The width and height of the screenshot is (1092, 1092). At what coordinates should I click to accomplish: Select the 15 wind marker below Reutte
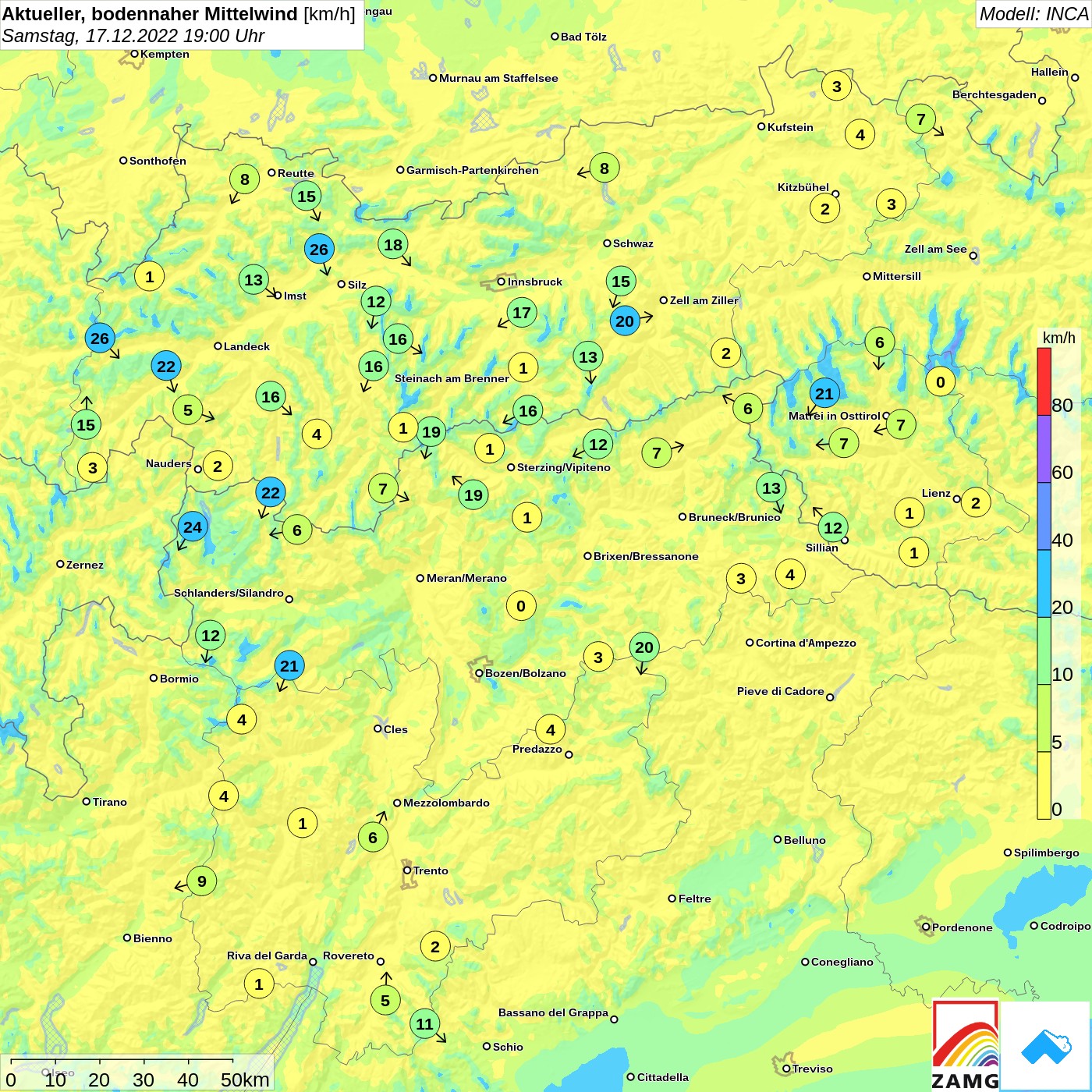[x=307, y=197]
